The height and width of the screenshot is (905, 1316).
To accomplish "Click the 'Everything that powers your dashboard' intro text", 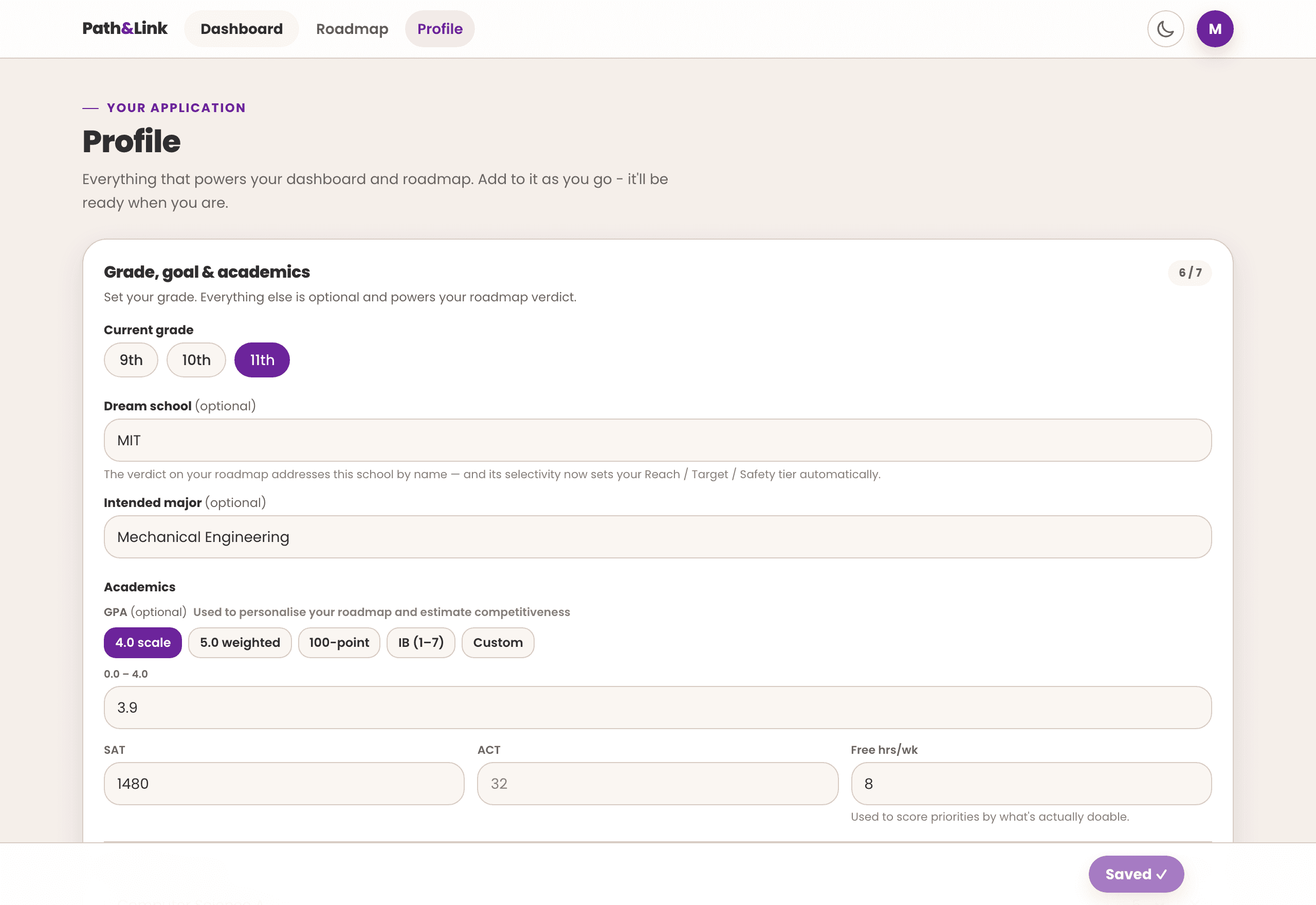I will tap(375, 191).
